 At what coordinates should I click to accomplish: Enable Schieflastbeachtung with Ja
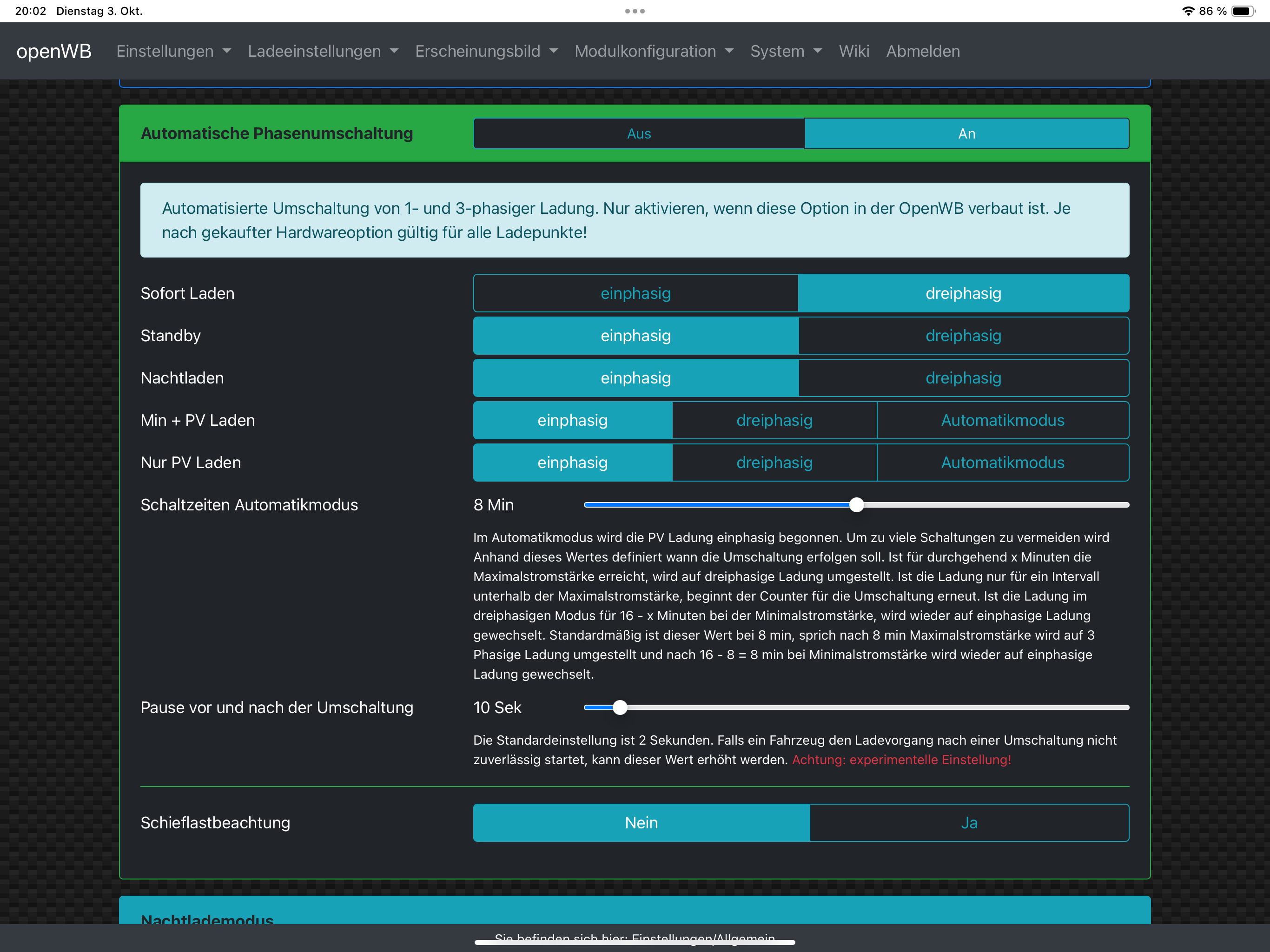tap(969, 823)
